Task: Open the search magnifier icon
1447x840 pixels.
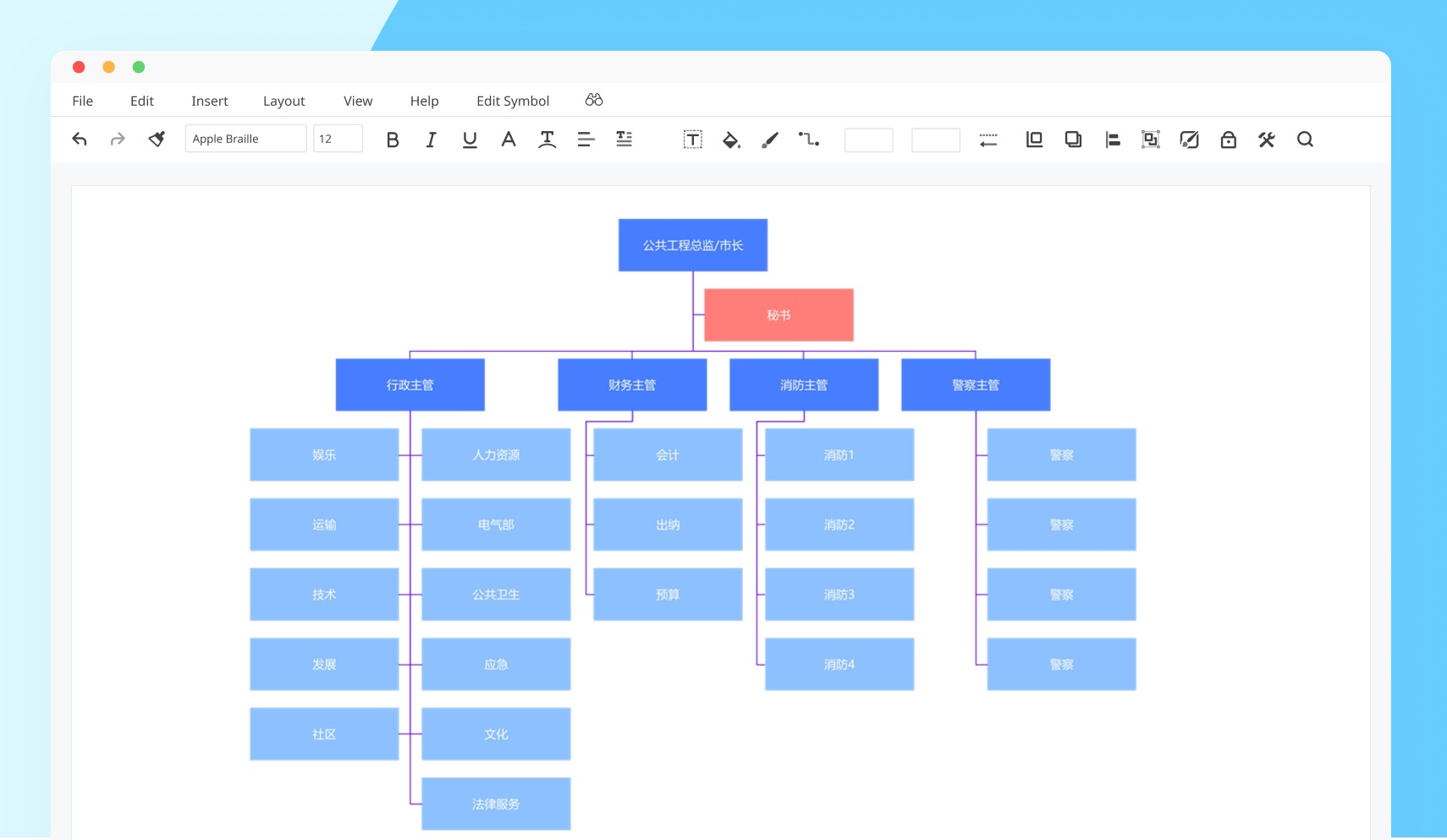Action: point(1305,140)
